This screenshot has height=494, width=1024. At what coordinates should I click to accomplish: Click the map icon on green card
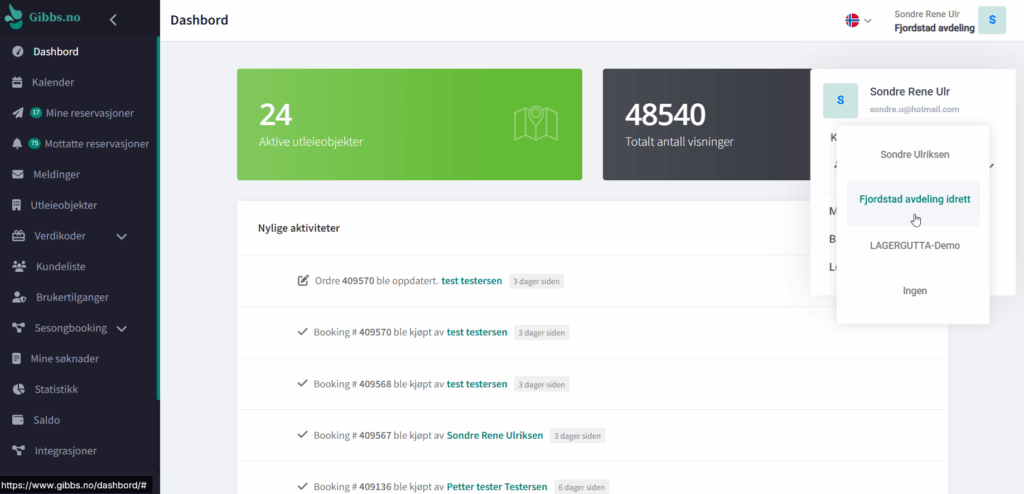[x=536, y=124]
